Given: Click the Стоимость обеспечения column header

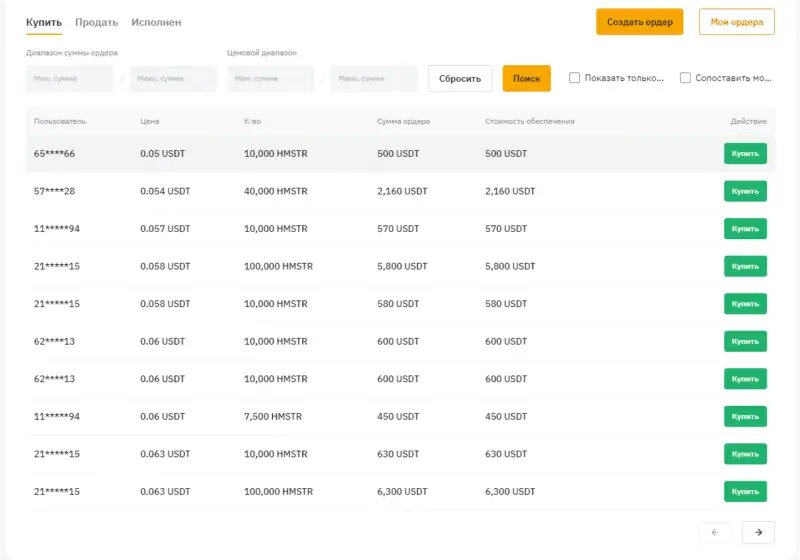Looking at the screenshot, I should [530, 121].
